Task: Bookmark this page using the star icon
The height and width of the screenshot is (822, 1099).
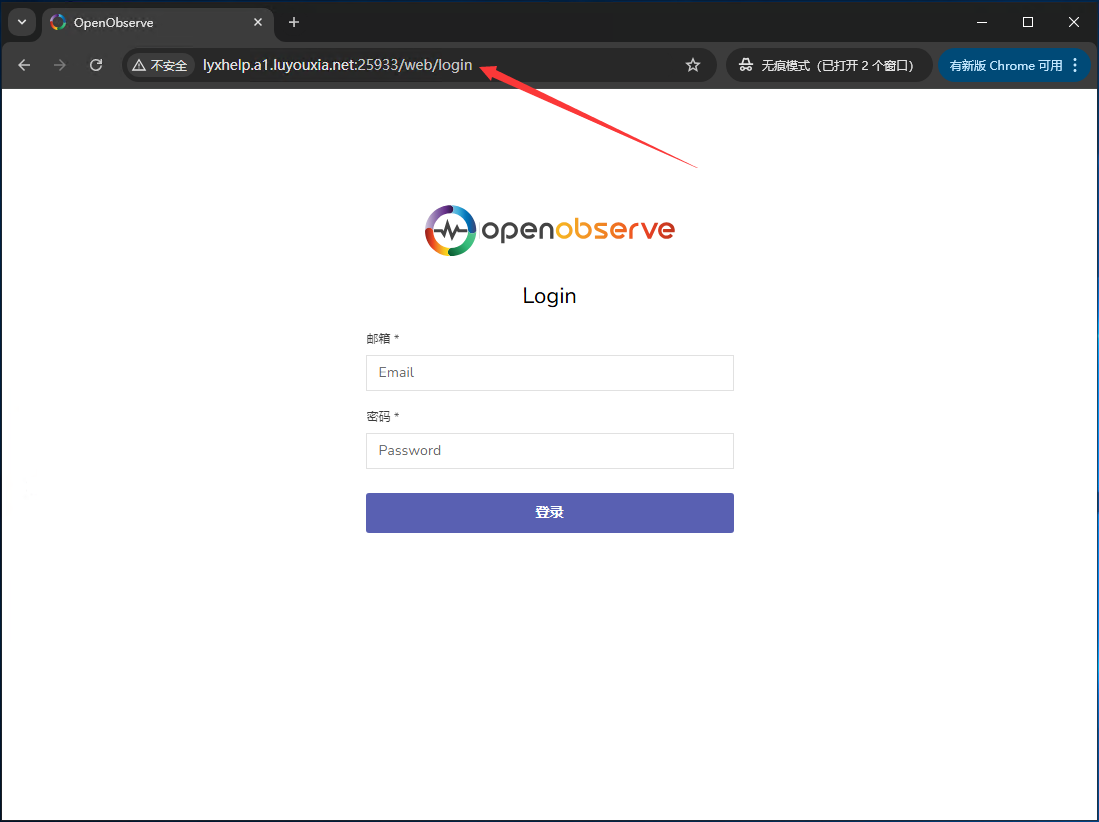Action: [692, 65]
